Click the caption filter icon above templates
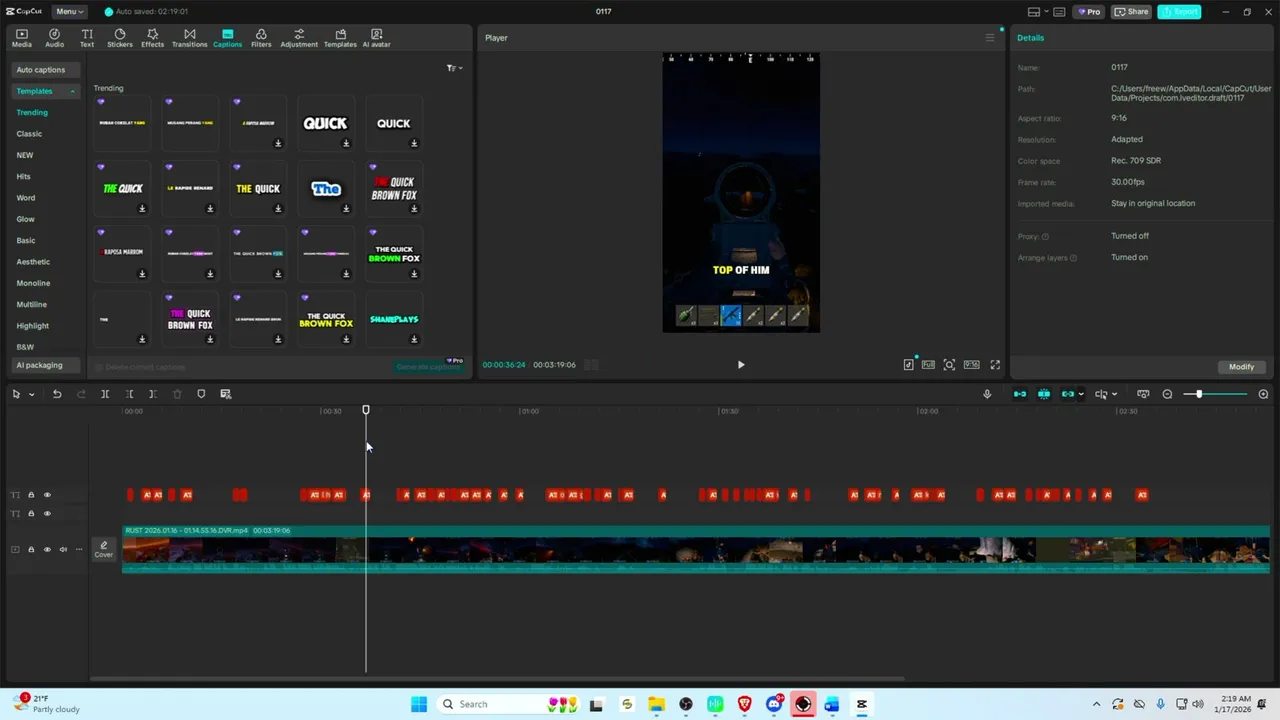The image size is (1280, 720). [x=453, y=68]
